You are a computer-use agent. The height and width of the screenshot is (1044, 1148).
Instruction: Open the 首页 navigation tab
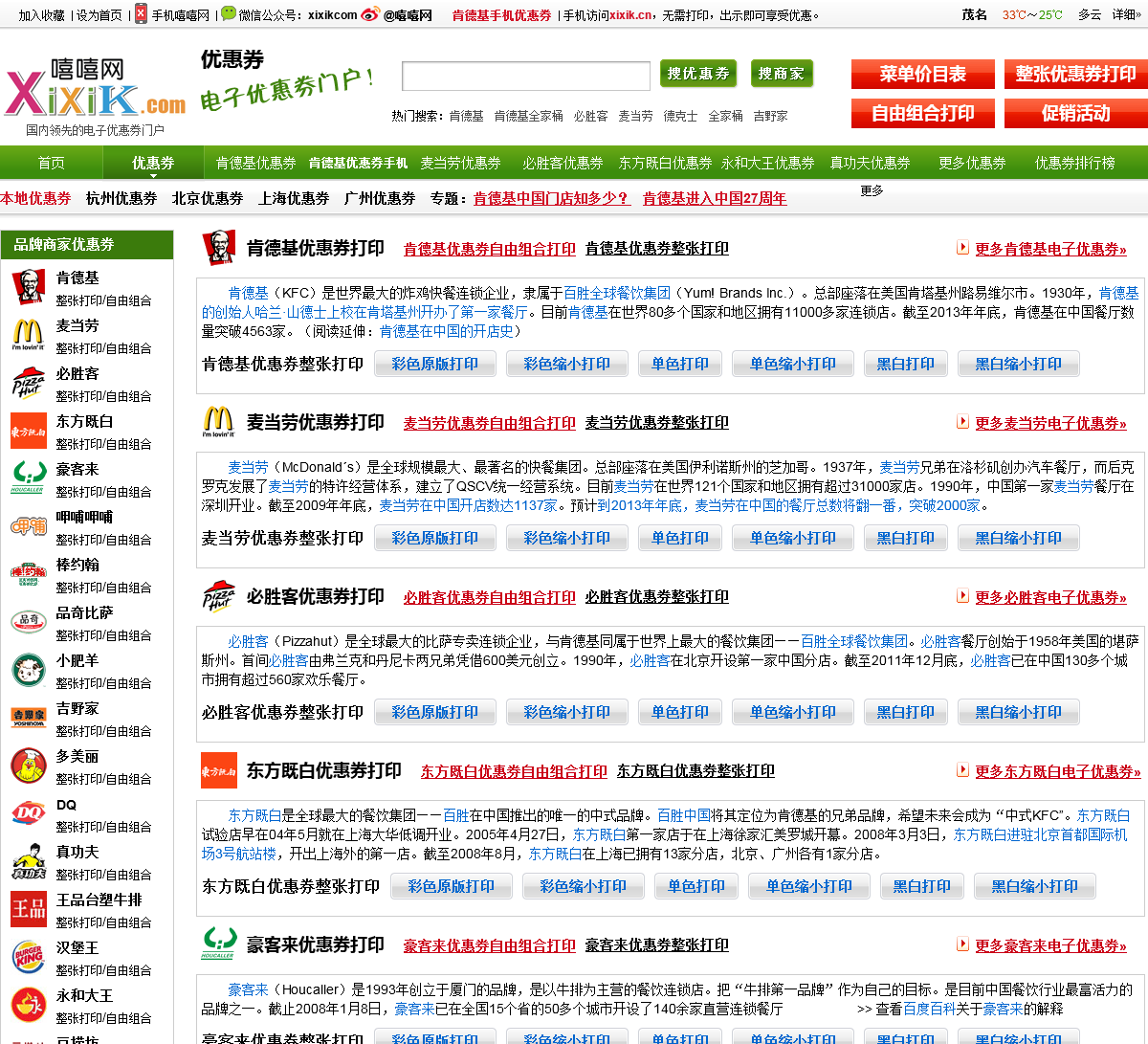(52, 163)
